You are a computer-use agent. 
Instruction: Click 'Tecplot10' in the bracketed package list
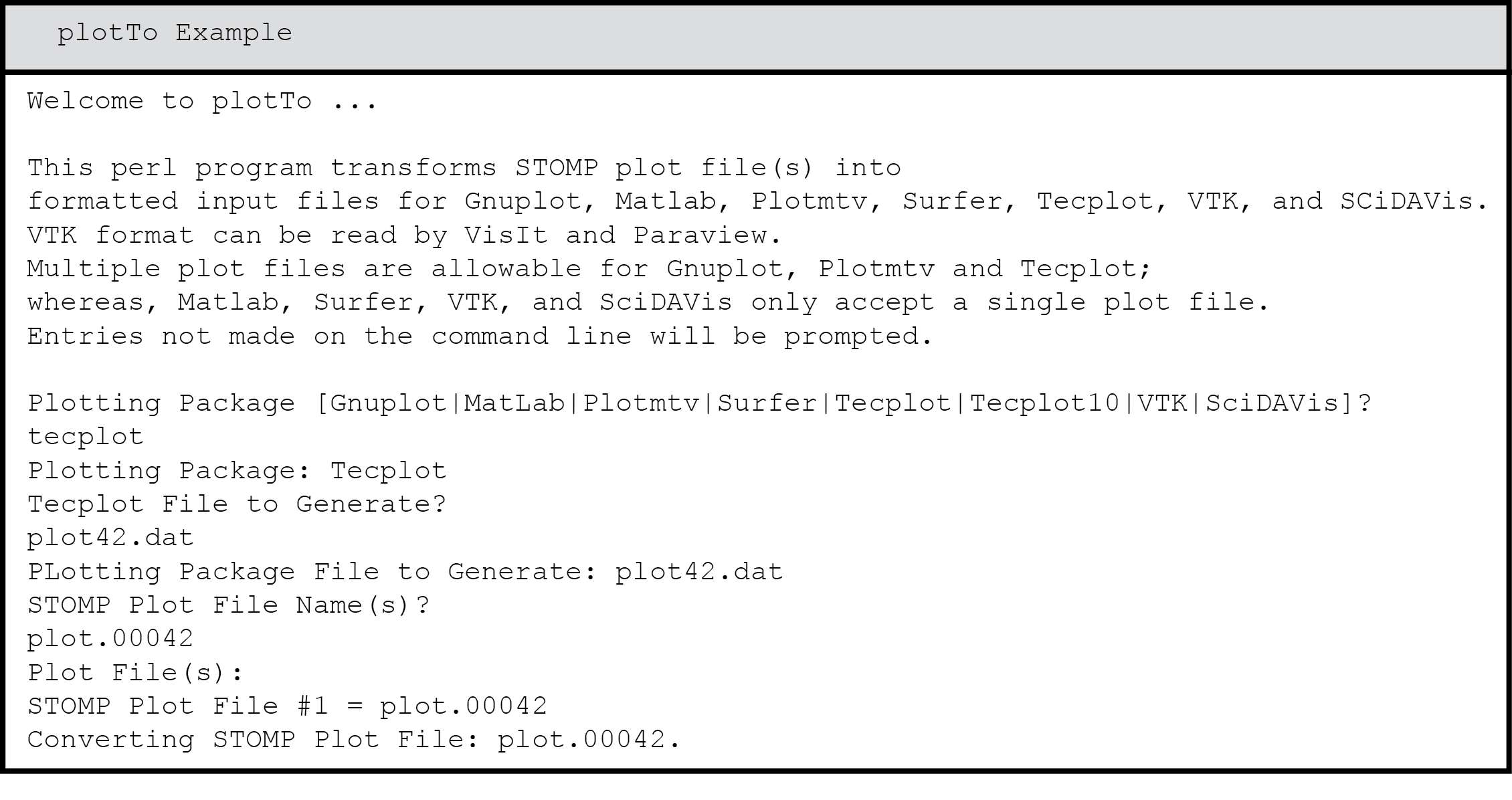[x=1045, y=403]
